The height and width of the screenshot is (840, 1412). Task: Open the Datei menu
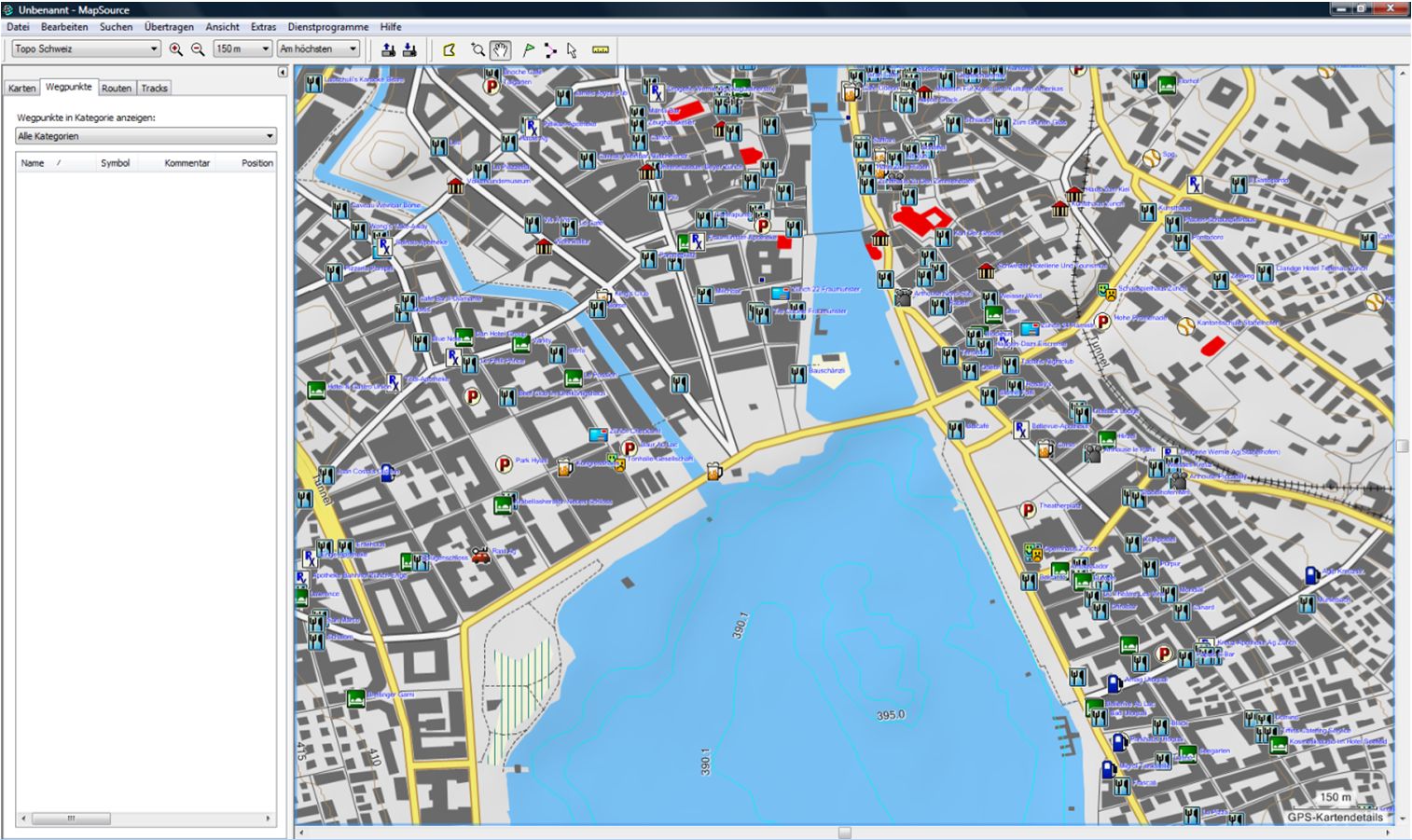(18, 27)
